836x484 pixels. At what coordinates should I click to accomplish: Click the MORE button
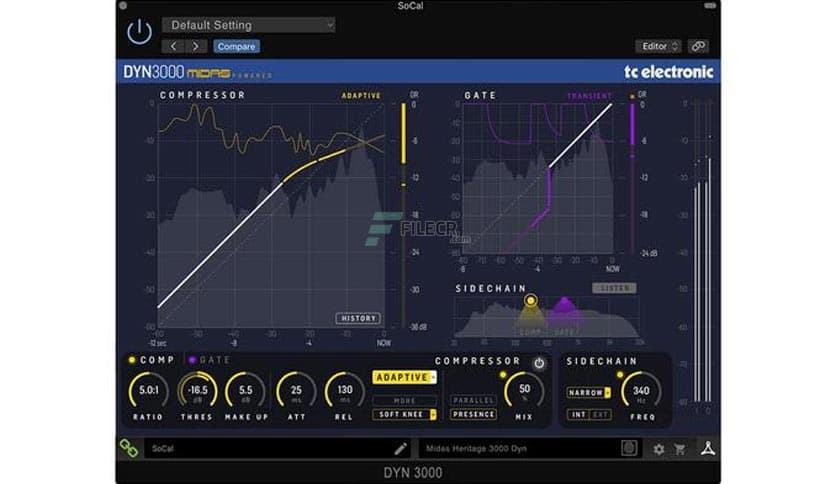404,400
